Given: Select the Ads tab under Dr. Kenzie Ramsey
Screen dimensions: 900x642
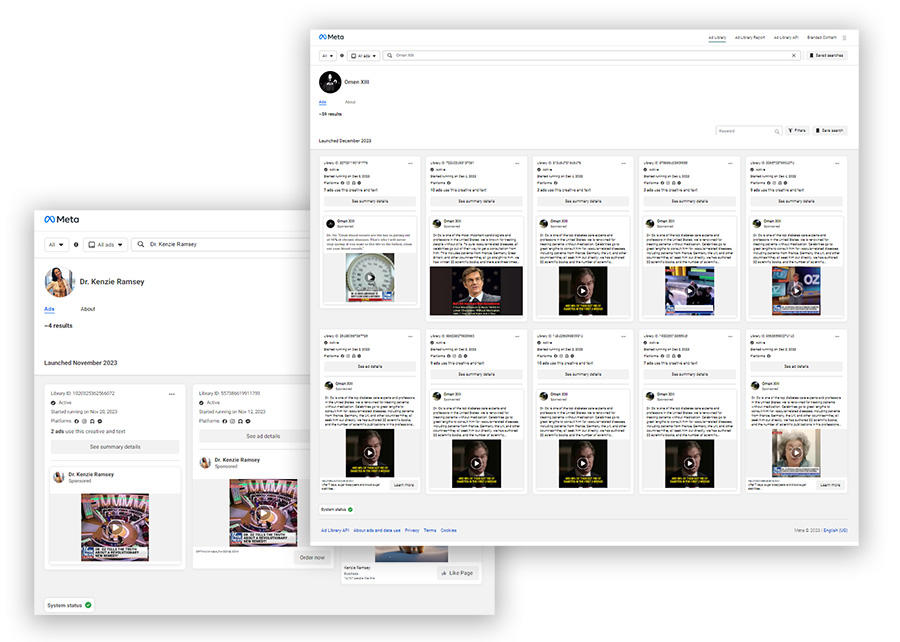Looking at the screenshot, I should click(x=49, y=309).
